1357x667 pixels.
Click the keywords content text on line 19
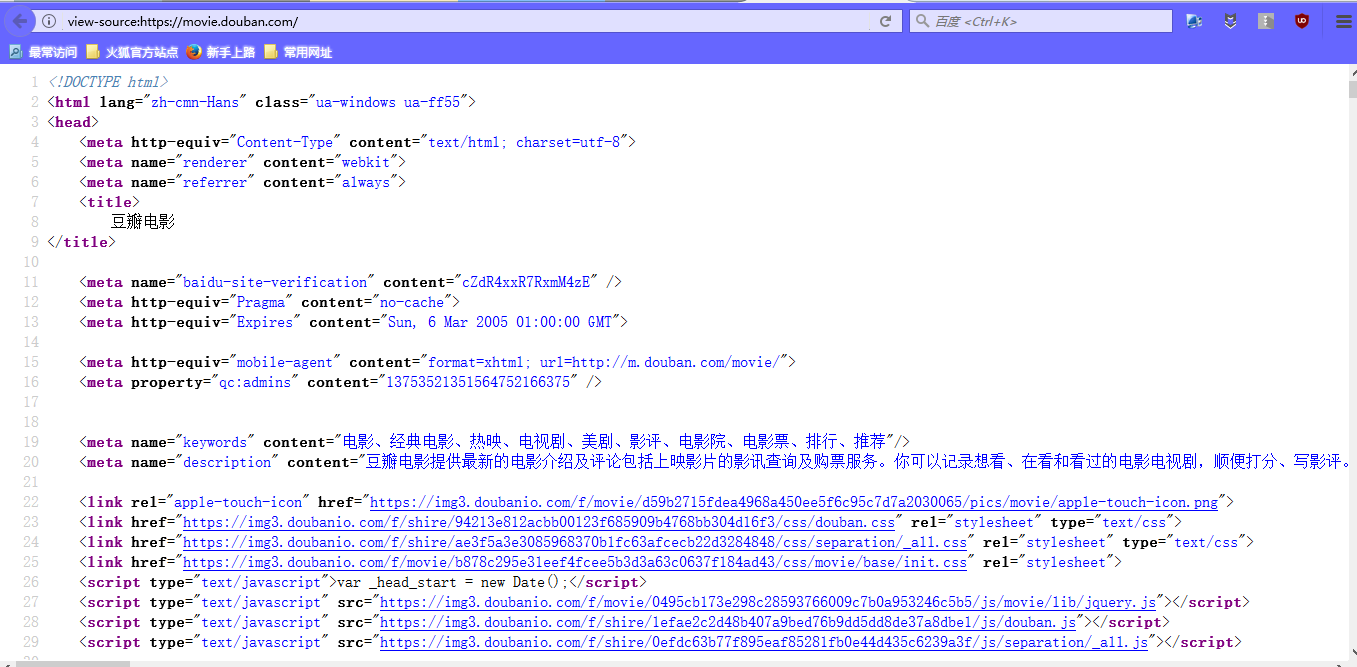pos(613,442)
